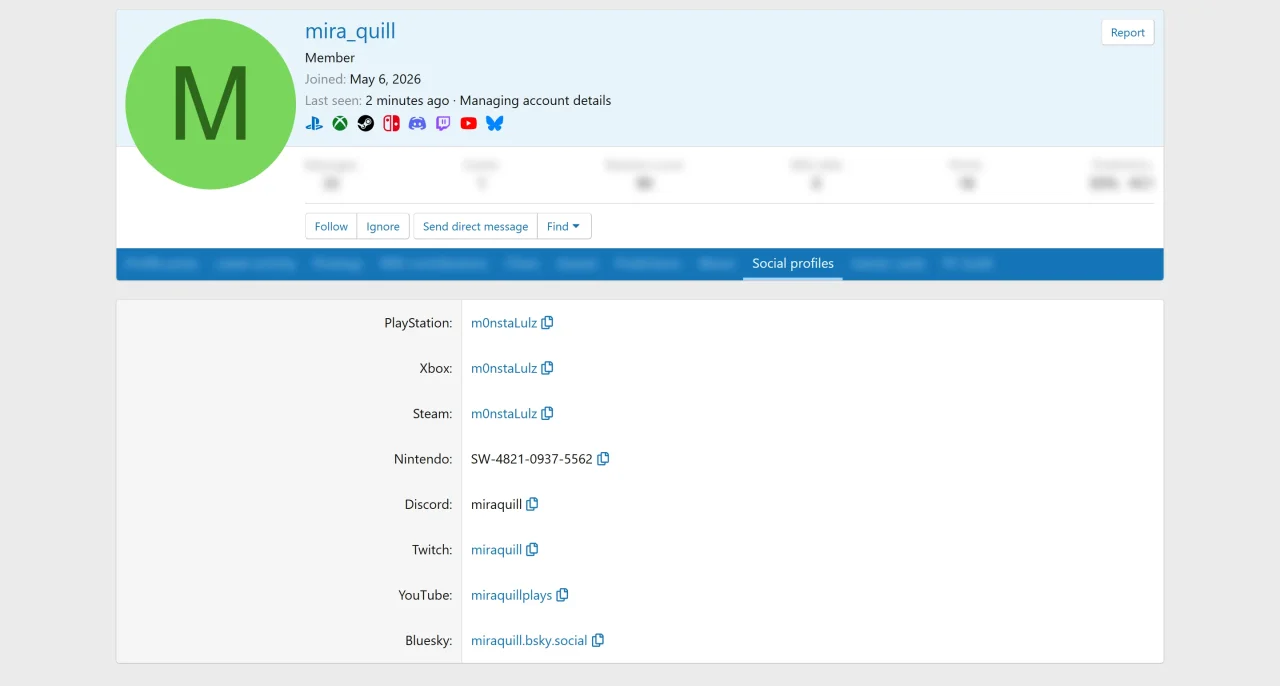Image resolution: width=1280 pixels, height=686 pixels.
Task: Click the Discord icon in profile header
Action: tap(417, 123)
